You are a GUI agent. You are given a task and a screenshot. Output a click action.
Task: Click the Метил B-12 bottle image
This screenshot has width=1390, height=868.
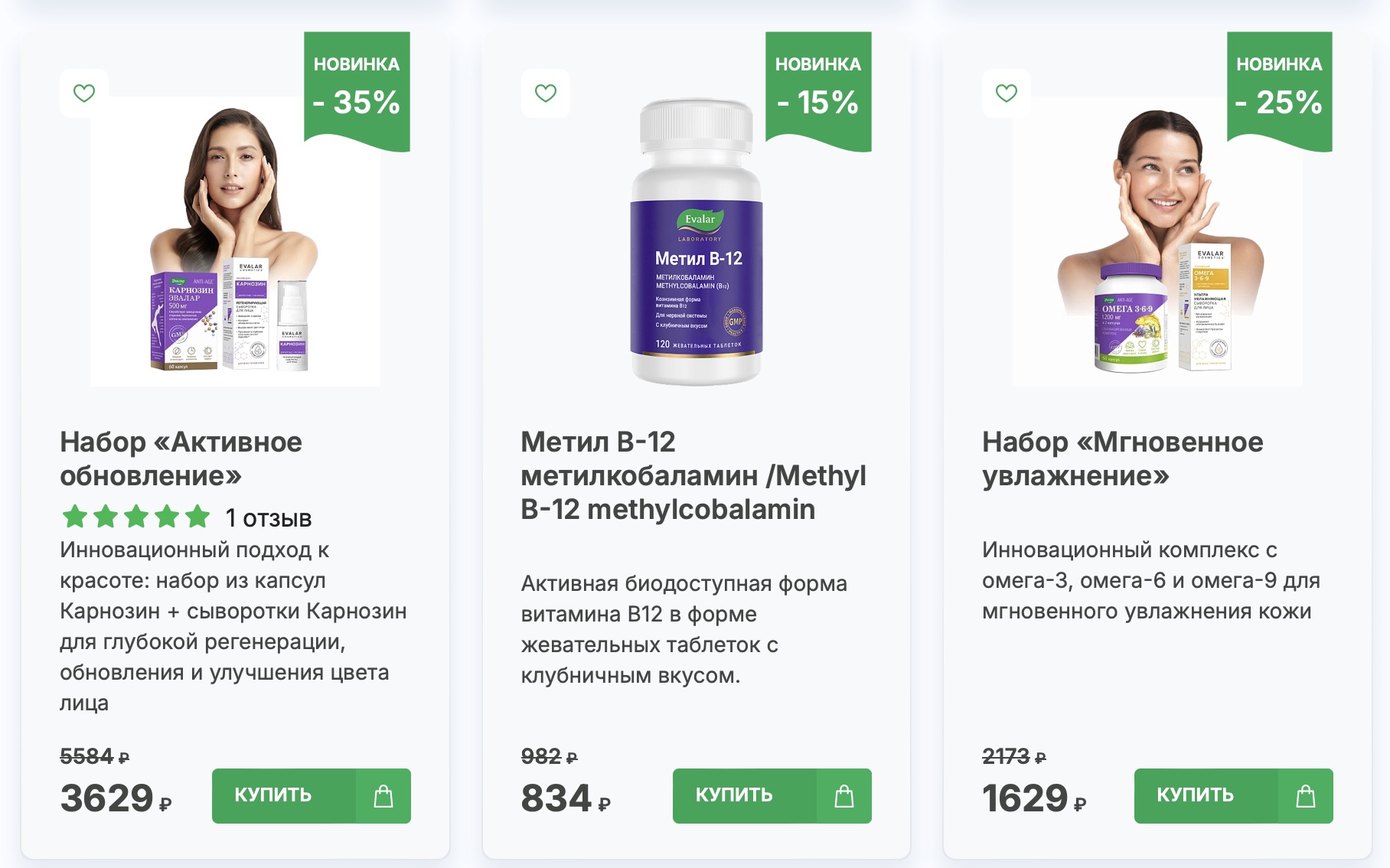[x=696, y=241]
